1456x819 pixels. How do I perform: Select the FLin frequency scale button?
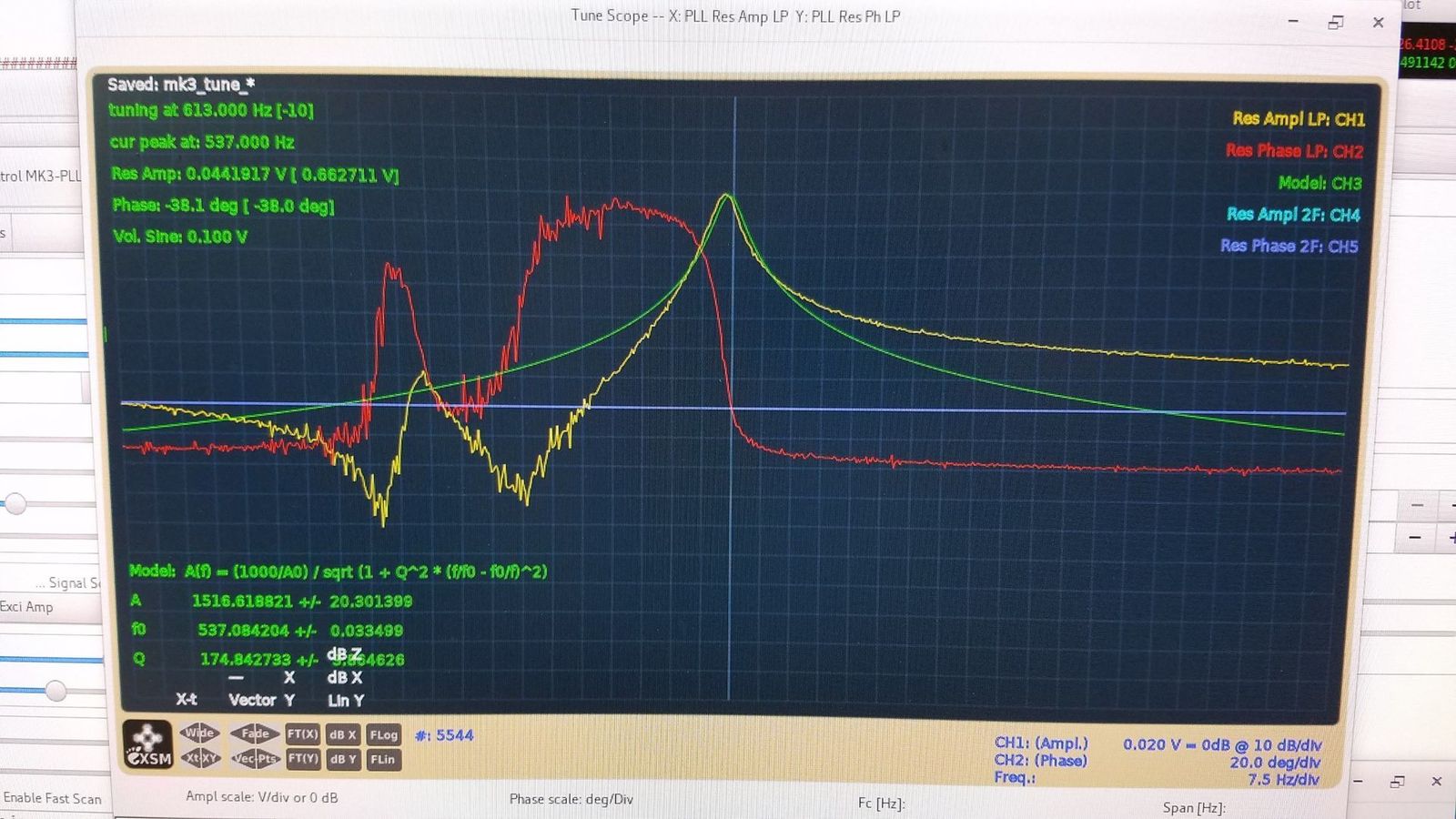[x=383, y=759]
